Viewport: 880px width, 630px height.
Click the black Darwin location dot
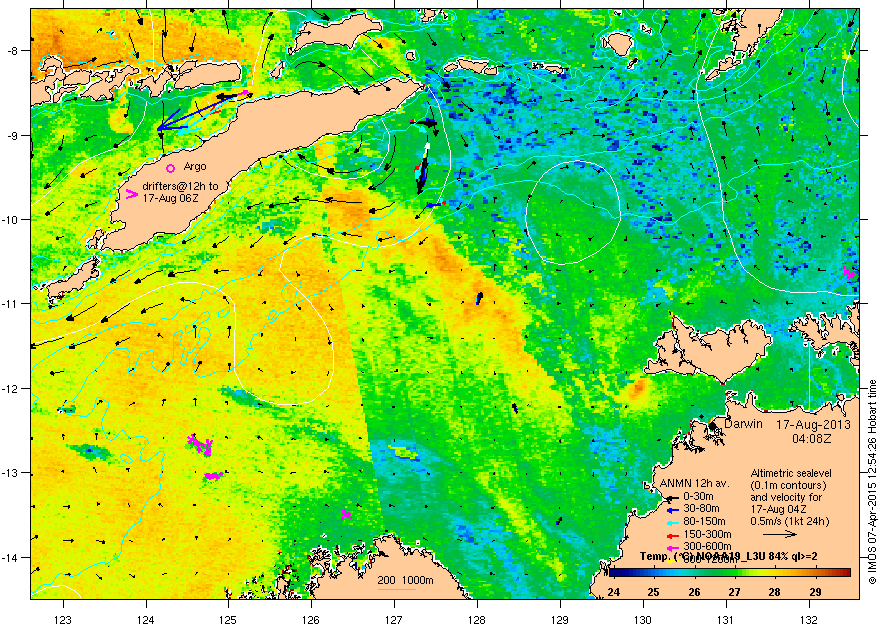coord(713,426)
